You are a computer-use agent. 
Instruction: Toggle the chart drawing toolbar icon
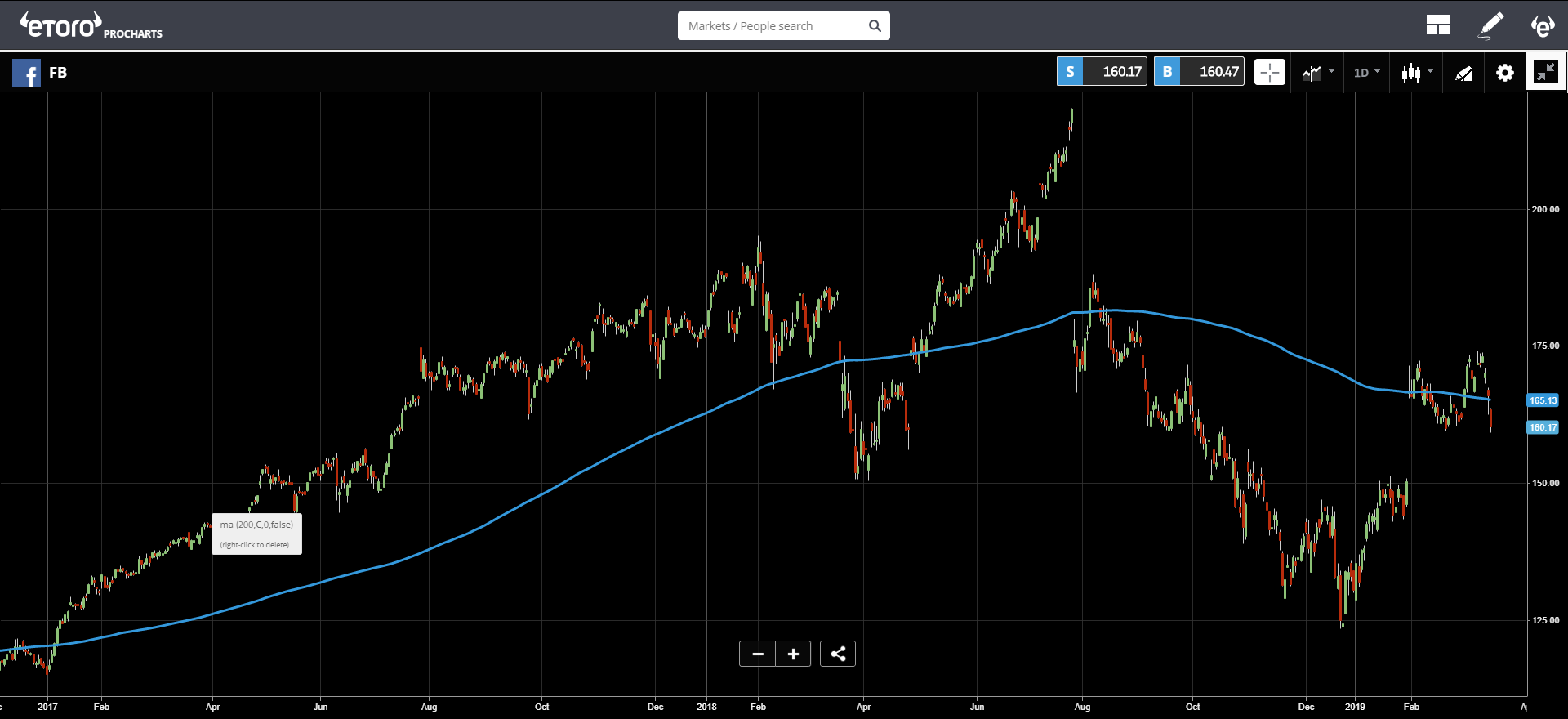tap(1463, 74)
